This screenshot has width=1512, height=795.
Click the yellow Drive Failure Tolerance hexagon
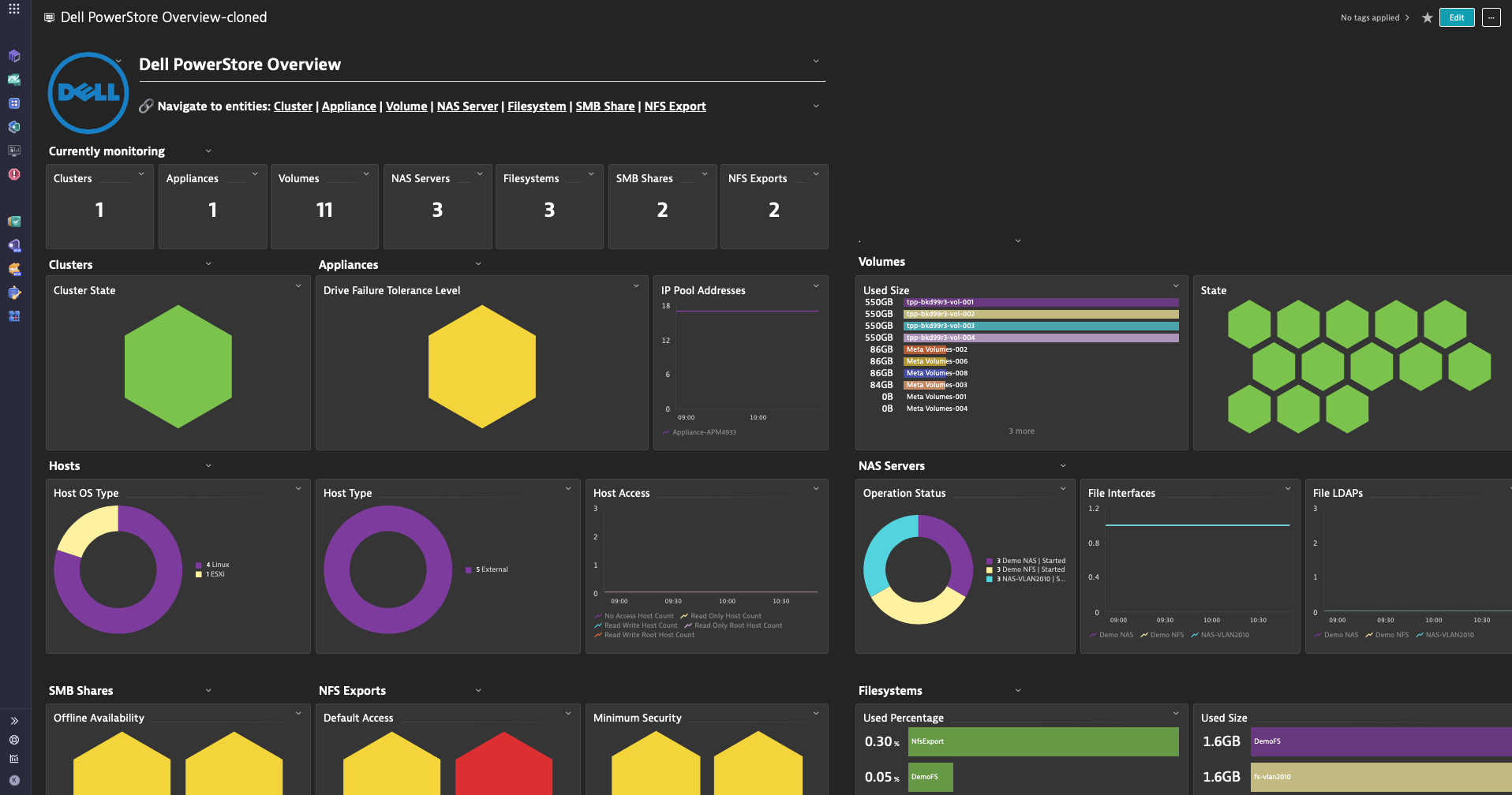point(482,367)
